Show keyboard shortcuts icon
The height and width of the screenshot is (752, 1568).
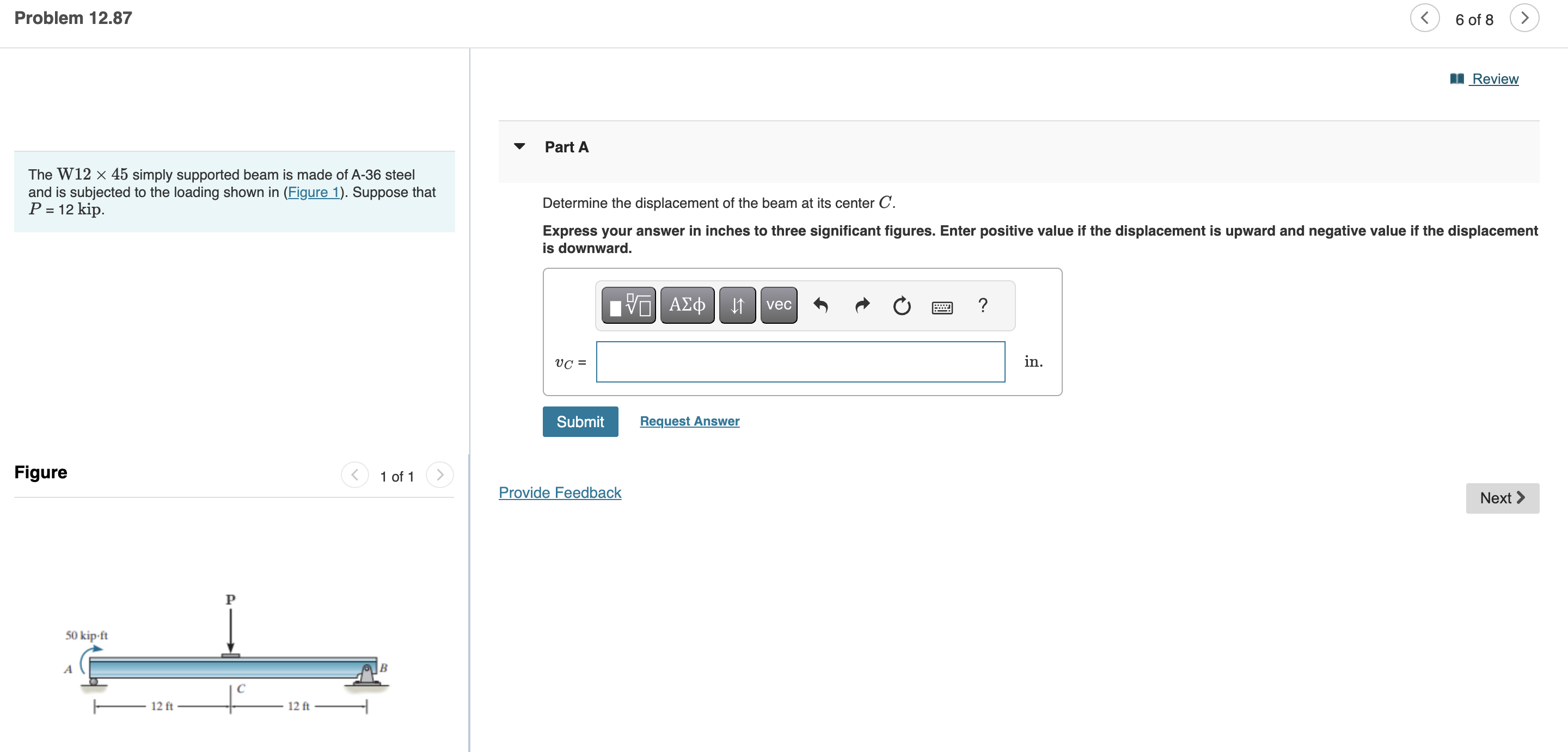point(942,307)
